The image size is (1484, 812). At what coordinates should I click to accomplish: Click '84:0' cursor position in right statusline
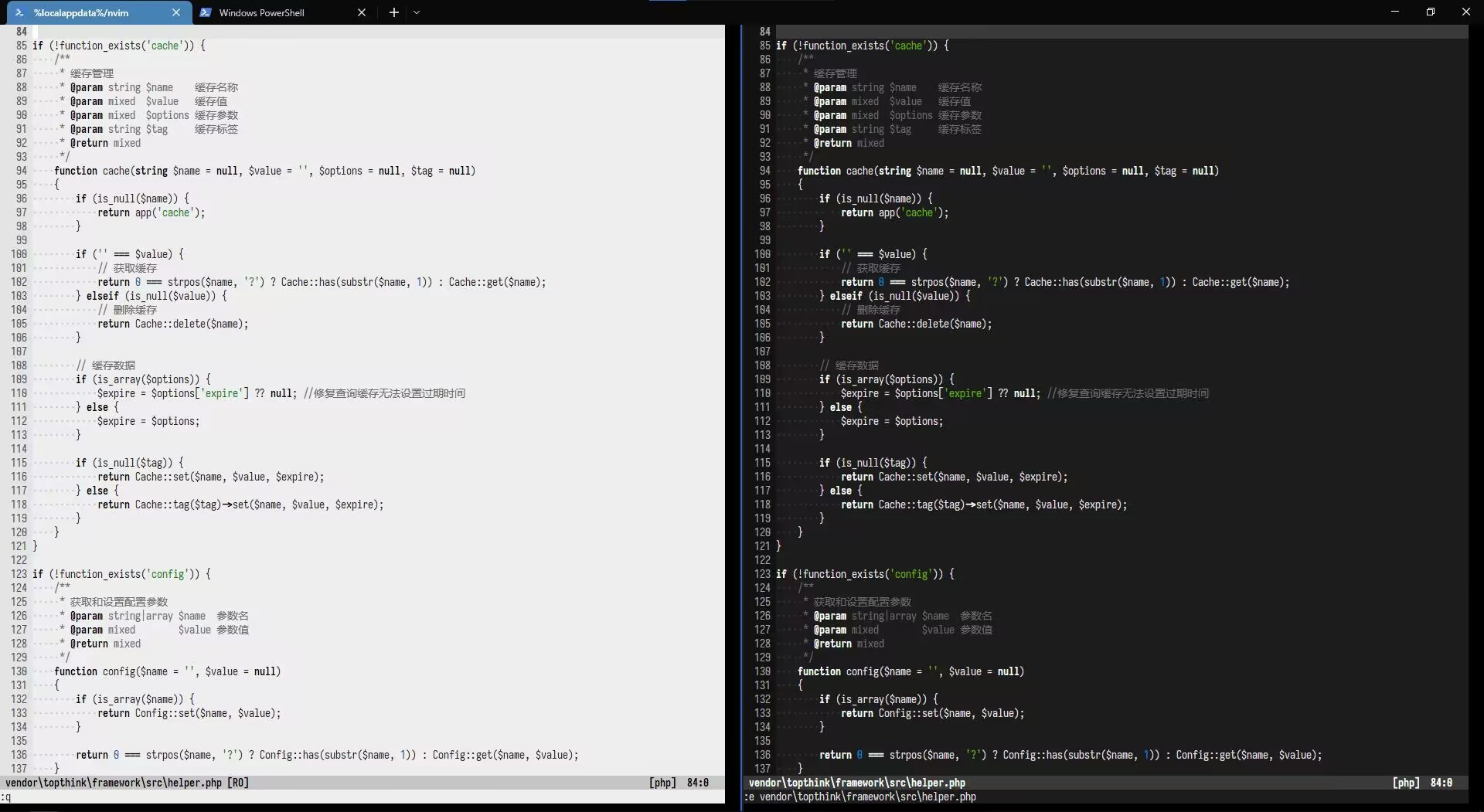click(x=1441, y=783)
